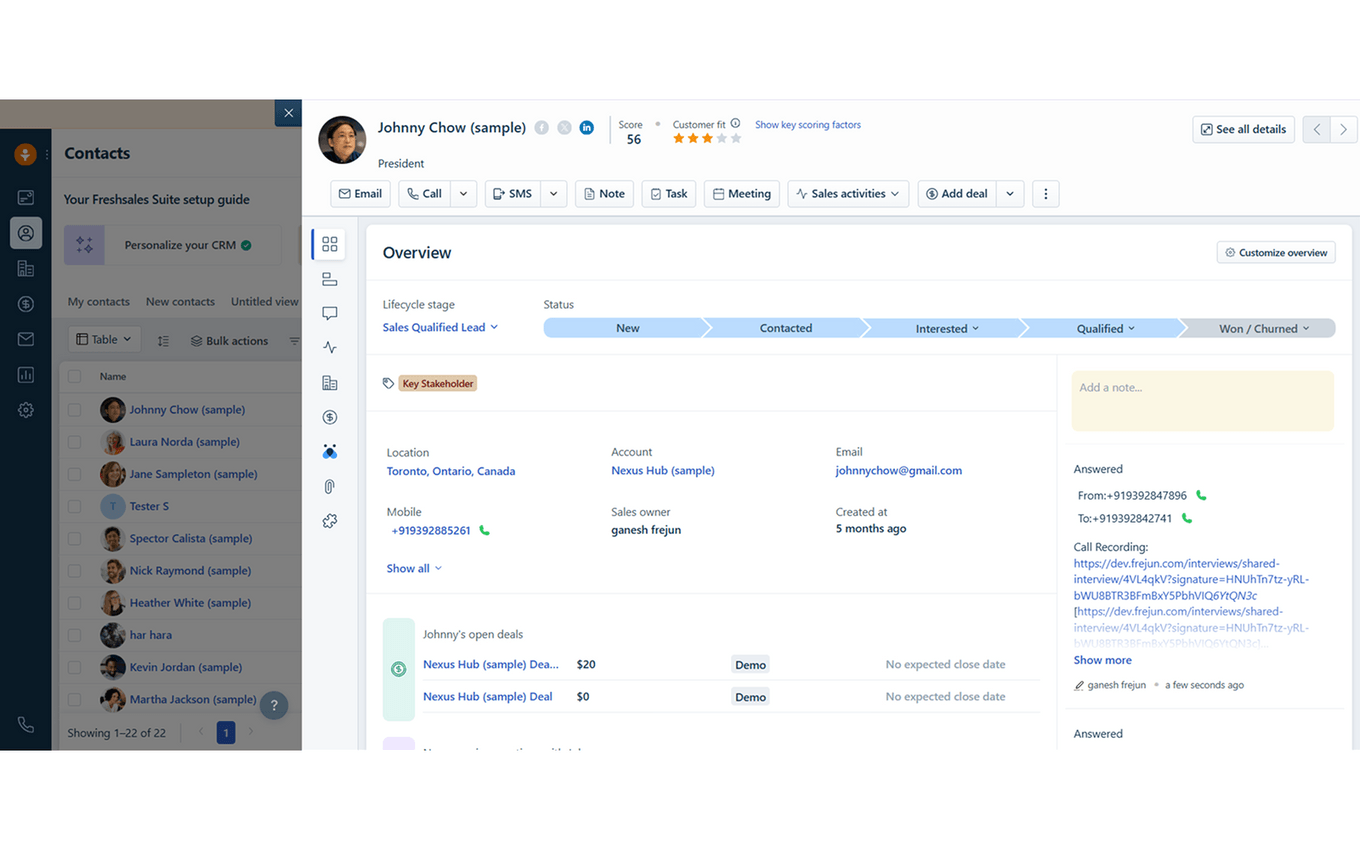This screenshot has height=850, width=1360.
Task: Check Kevin Jordan (sample) row checkbox
Action: [75, 667]
